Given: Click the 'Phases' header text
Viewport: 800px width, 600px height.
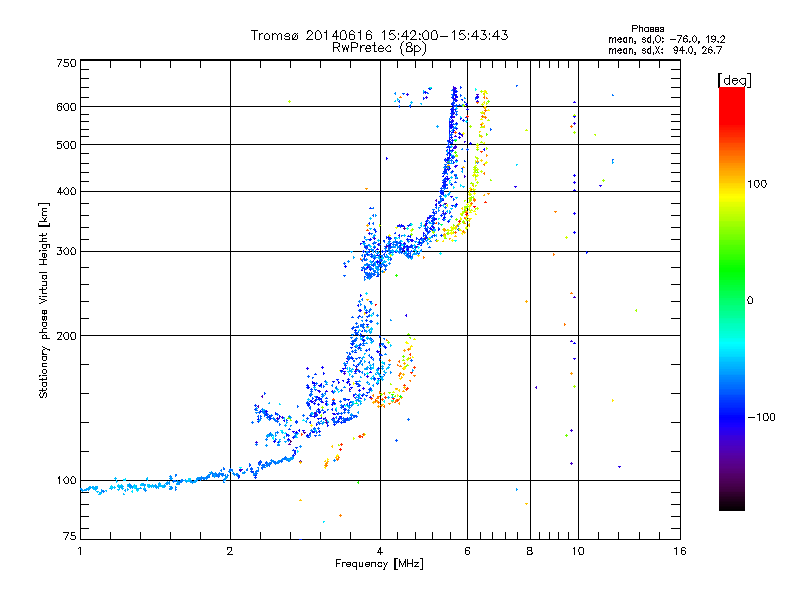Looking at the screenshot, I should [x=647, y=29].
